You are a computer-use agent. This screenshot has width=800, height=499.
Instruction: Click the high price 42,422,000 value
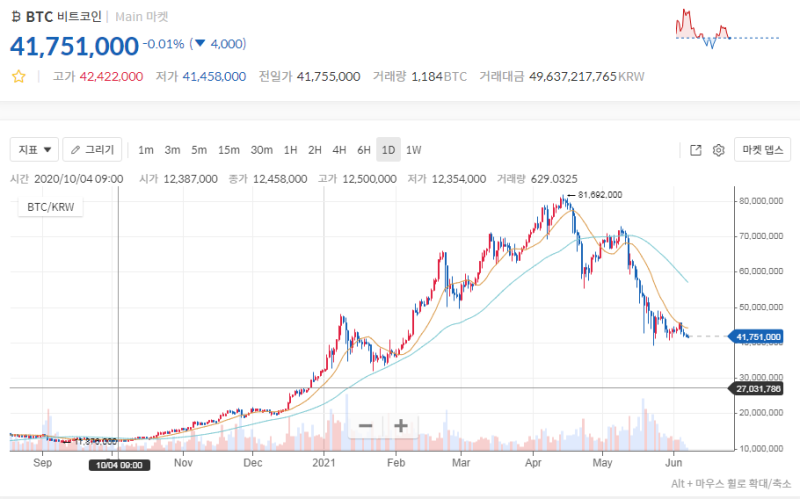[111, 77]
